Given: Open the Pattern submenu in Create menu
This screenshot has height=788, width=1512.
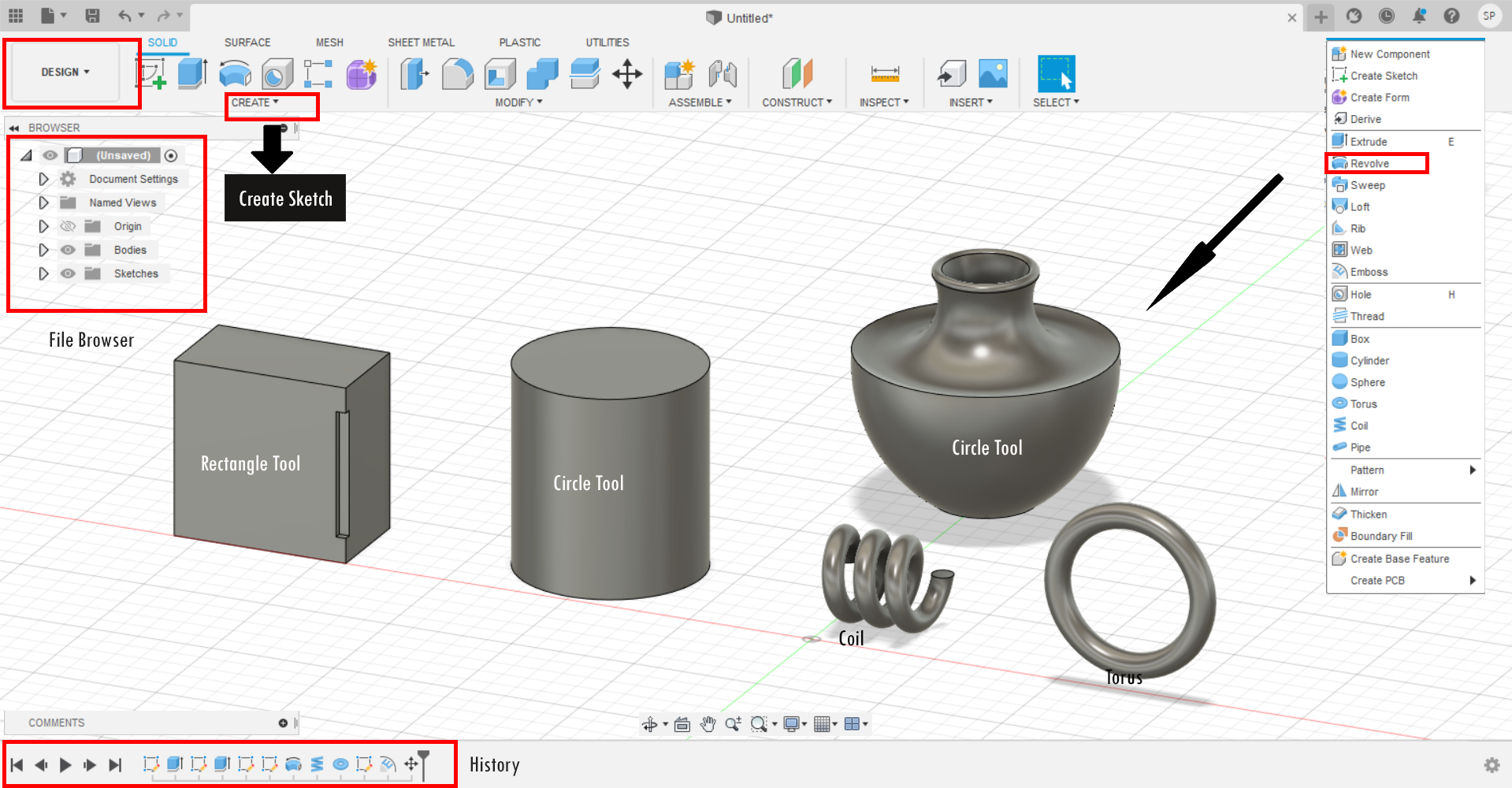Looking at the screenshot, I should pyautogui.click(x=1405, y=470).
